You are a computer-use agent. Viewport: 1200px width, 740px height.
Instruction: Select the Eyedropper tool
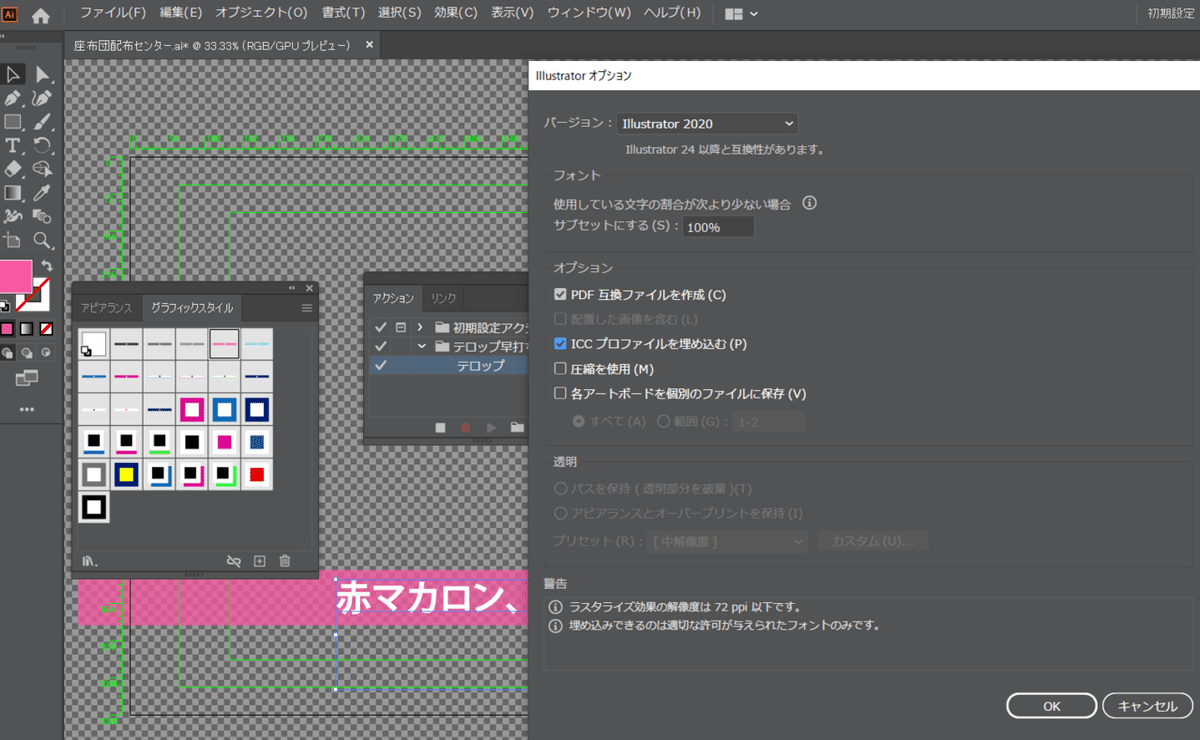pos(42,193)
